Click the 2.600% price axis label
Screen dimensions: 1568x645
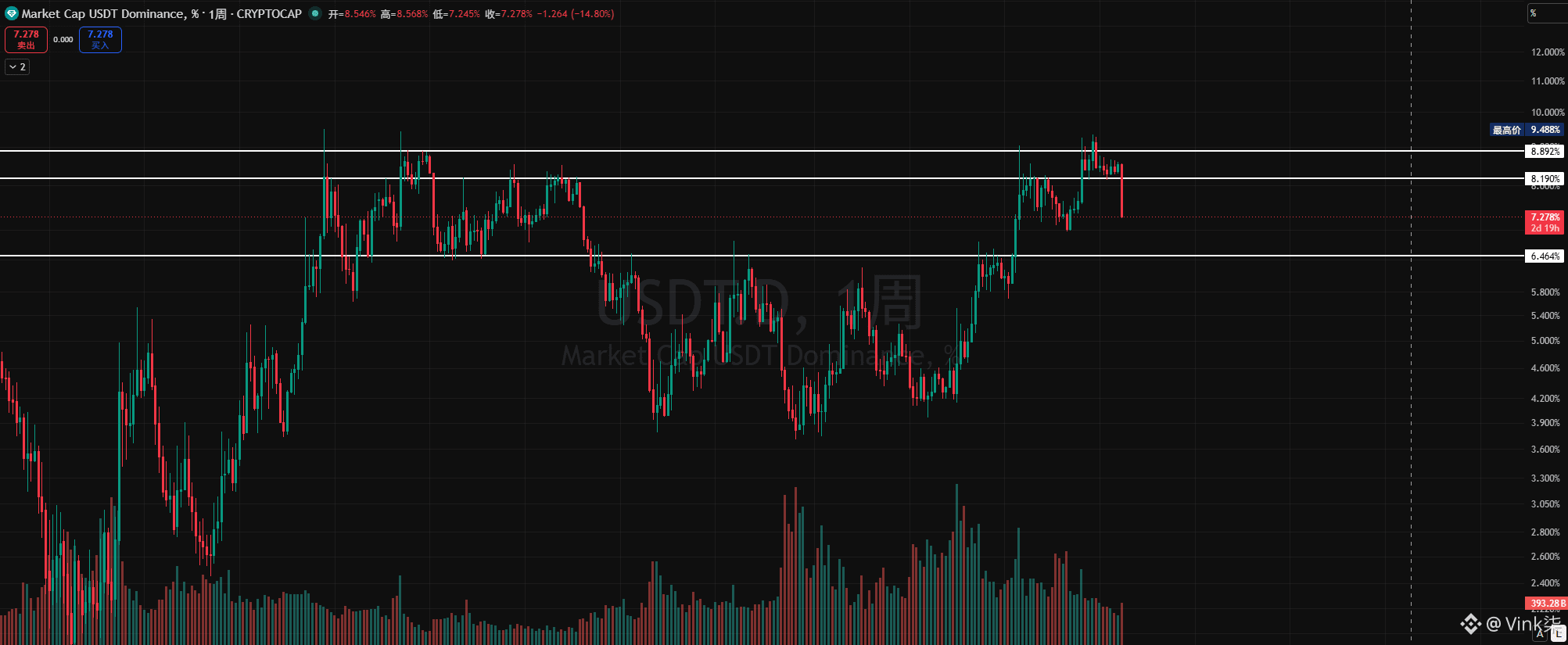[x=1545, y=557]
